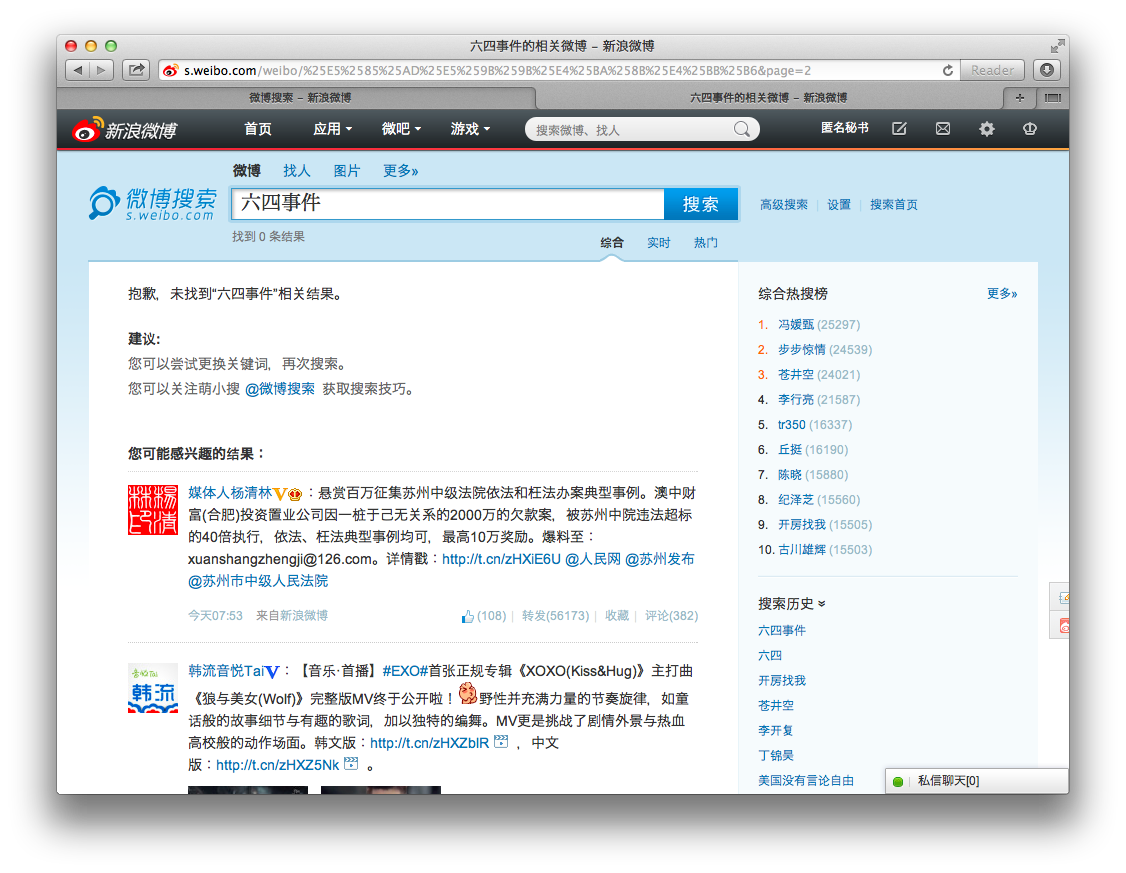The width and height of the screenshot is (1126, 873).
Task: Click the video icon after zHXZbIR link
Action: [x=501, y=742]
